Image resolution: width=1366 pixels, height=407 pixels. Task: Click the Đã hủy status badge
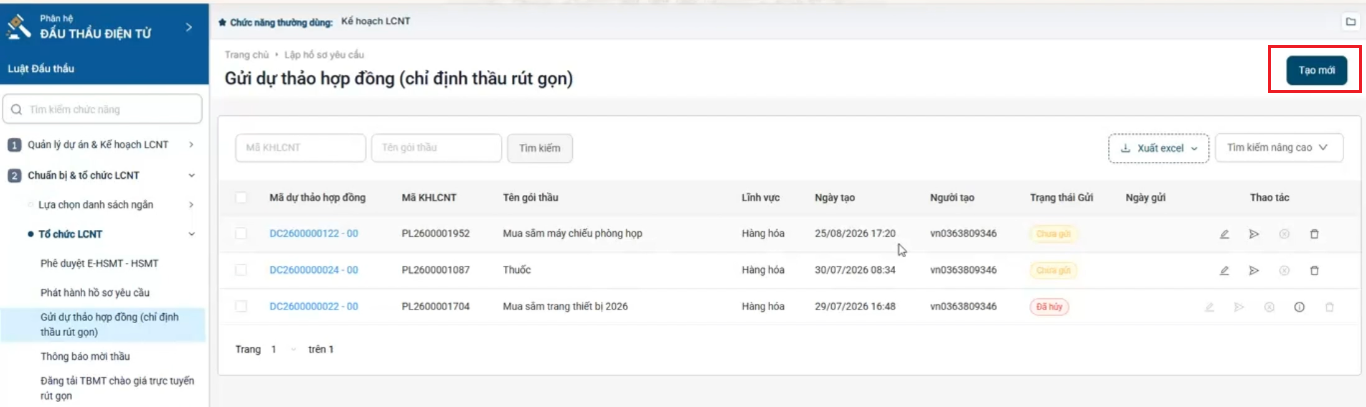tap(1049, 307)
